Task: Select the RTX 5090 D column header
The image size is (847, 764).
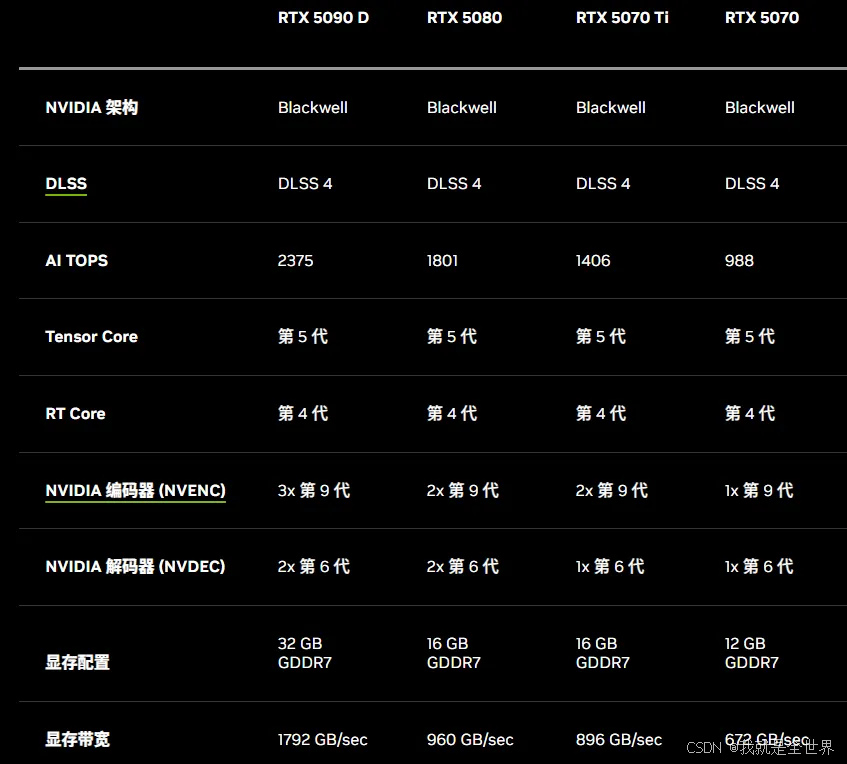Action: (x=323, y=18)
